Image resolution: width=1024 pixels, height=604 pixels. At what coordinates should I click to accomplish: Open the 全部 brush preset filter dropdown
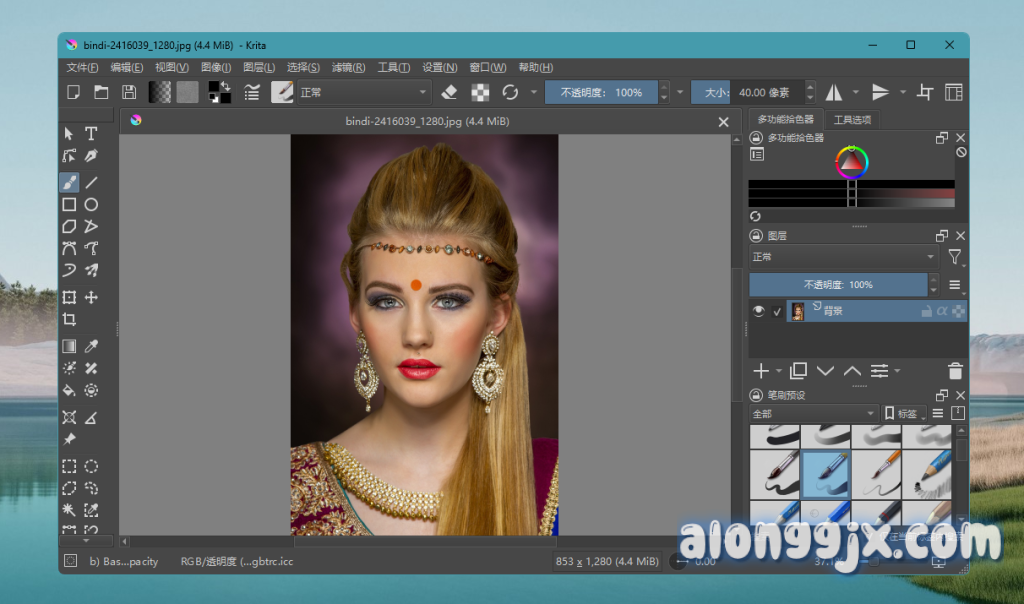[813, 413]
